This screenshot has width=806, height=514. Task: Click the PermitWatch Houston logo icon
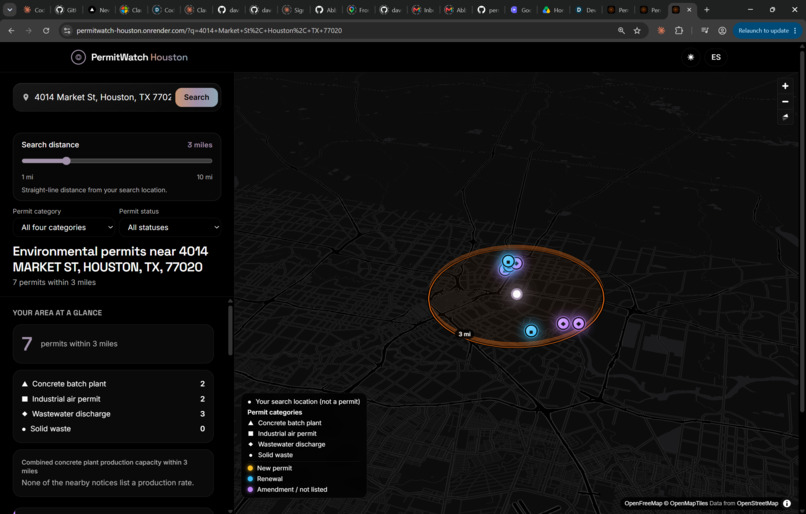click(78, 57)
